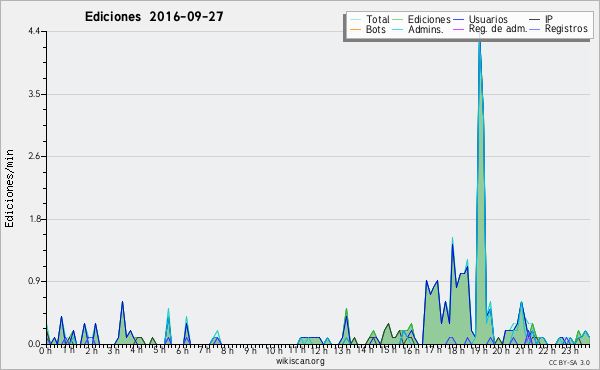This screenshot has height=370, width=600.
Task: Click the Reg. de adm. magenta legend line
Action: pyautogui.click(x=458, y=29)
